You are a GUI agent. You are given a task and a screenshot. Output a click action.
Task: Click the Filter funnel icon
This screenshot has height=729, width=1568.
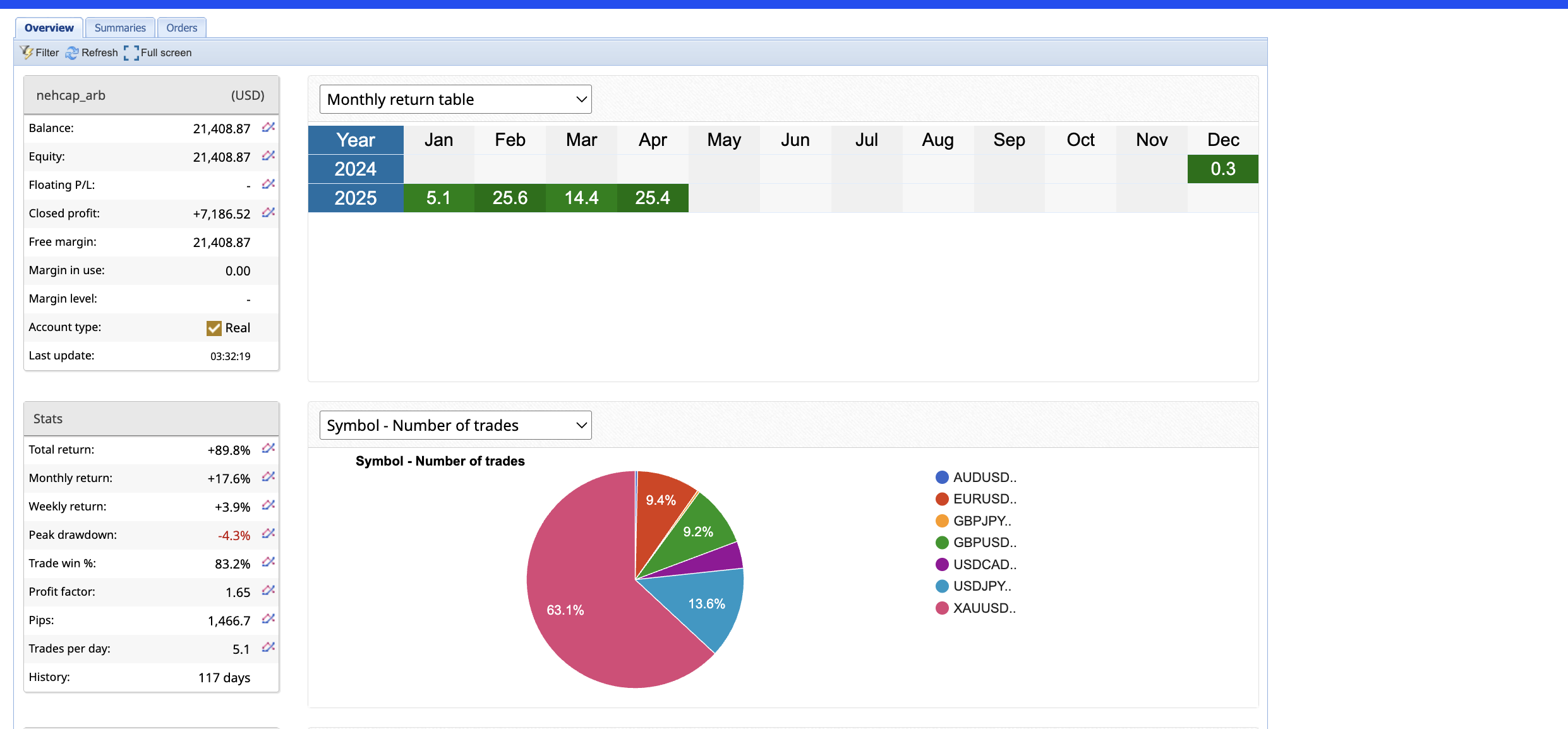tap(27, 52)
